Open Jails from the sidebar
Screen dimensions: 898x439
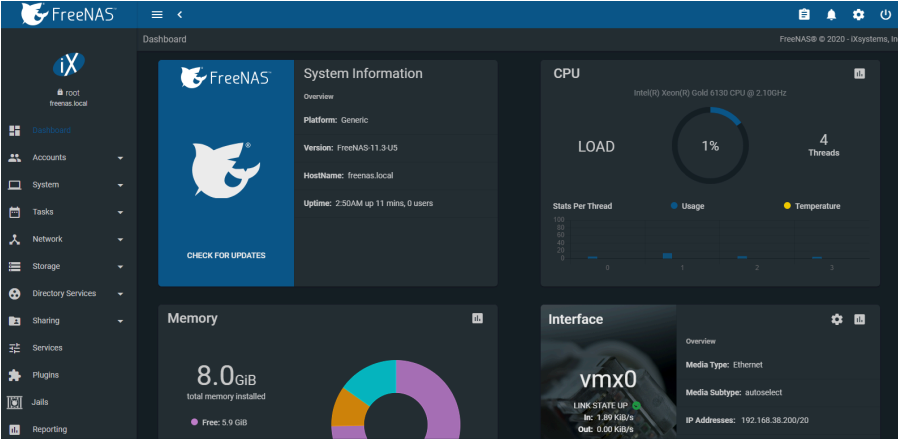pos(41,402)
